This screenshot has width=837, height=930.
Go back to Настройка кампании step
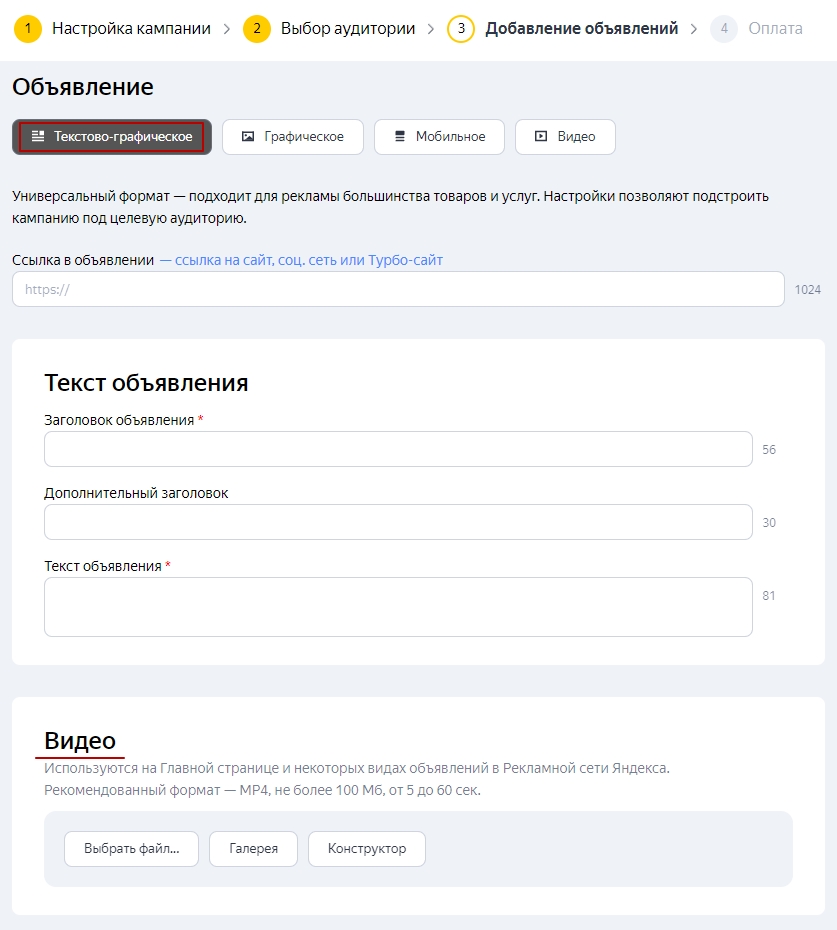(131, 29)
